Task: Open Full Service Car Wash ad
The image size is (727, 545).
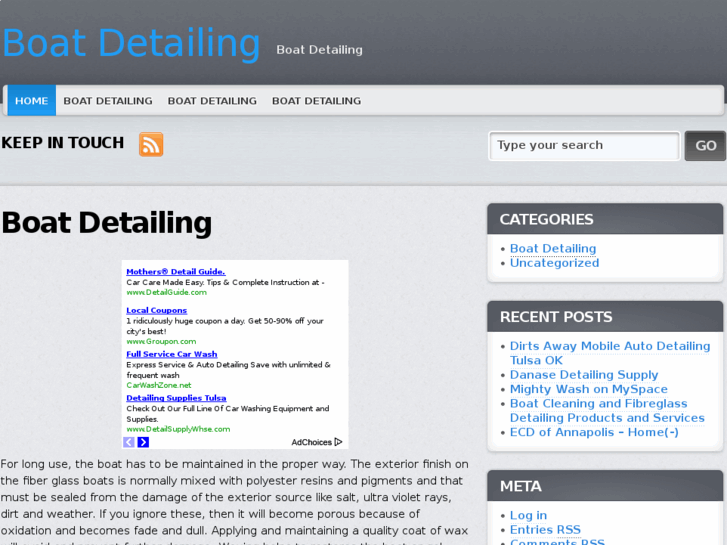Action: tap(172, 354)
